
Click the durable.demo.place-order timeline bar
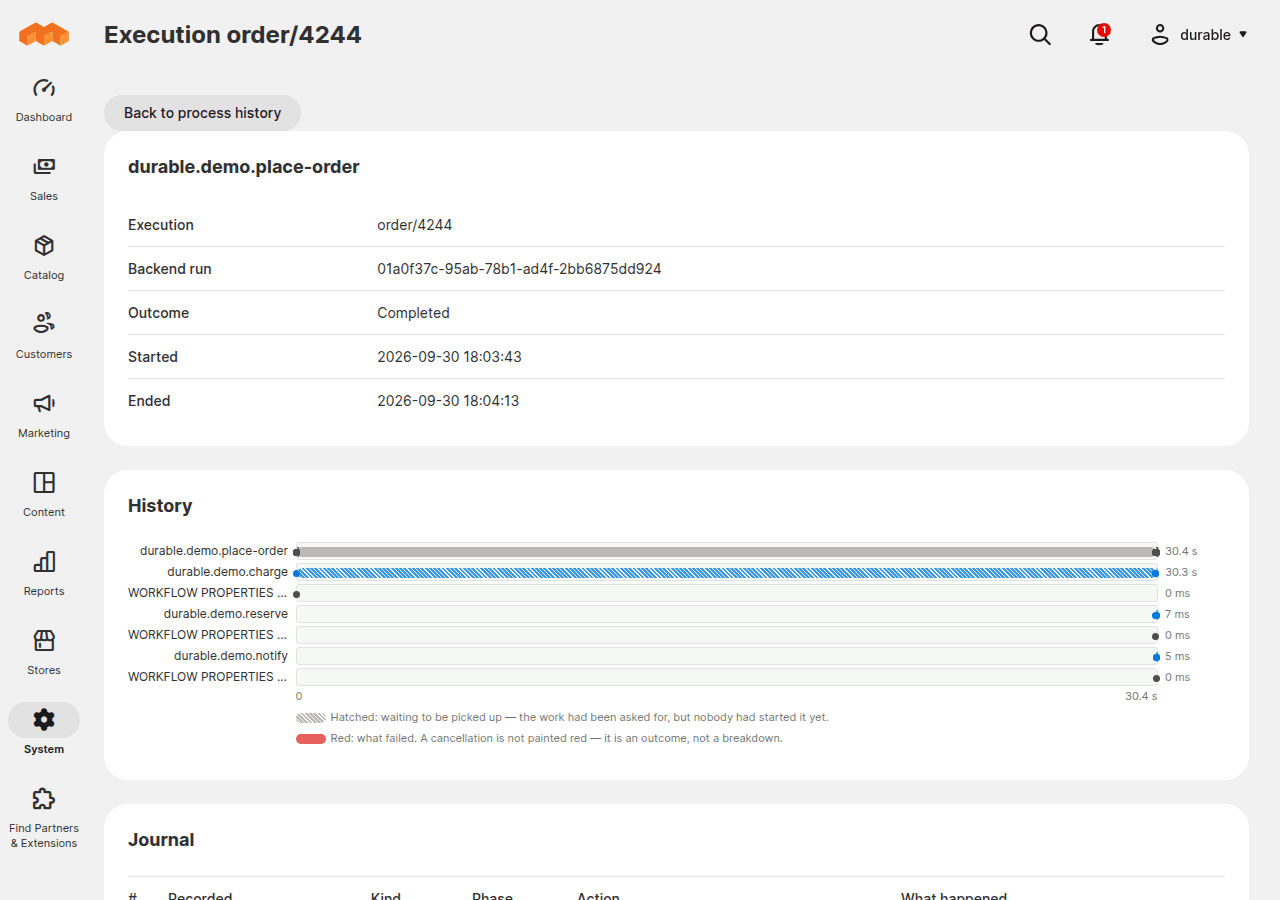click(727, 551)
